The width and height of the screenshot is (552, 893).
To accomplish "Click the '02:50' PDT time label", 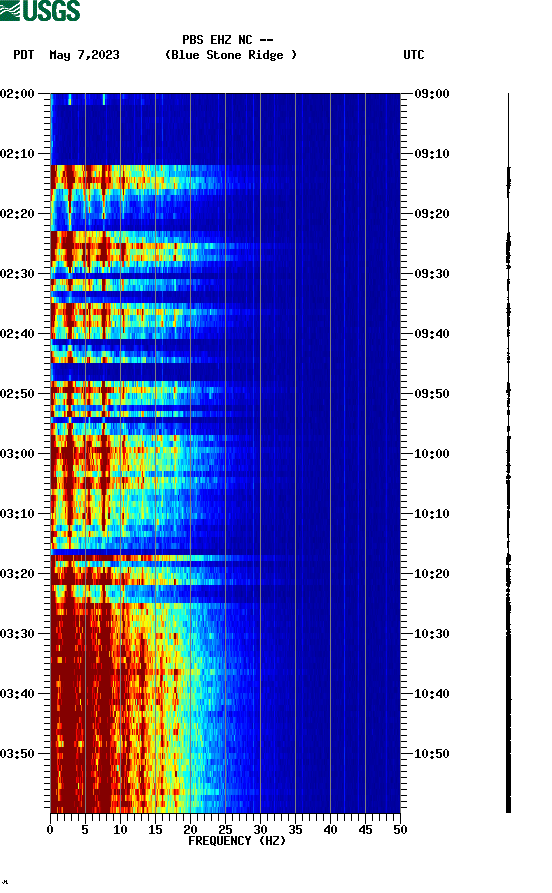I will pyautogui.click(x=17, y=394).
